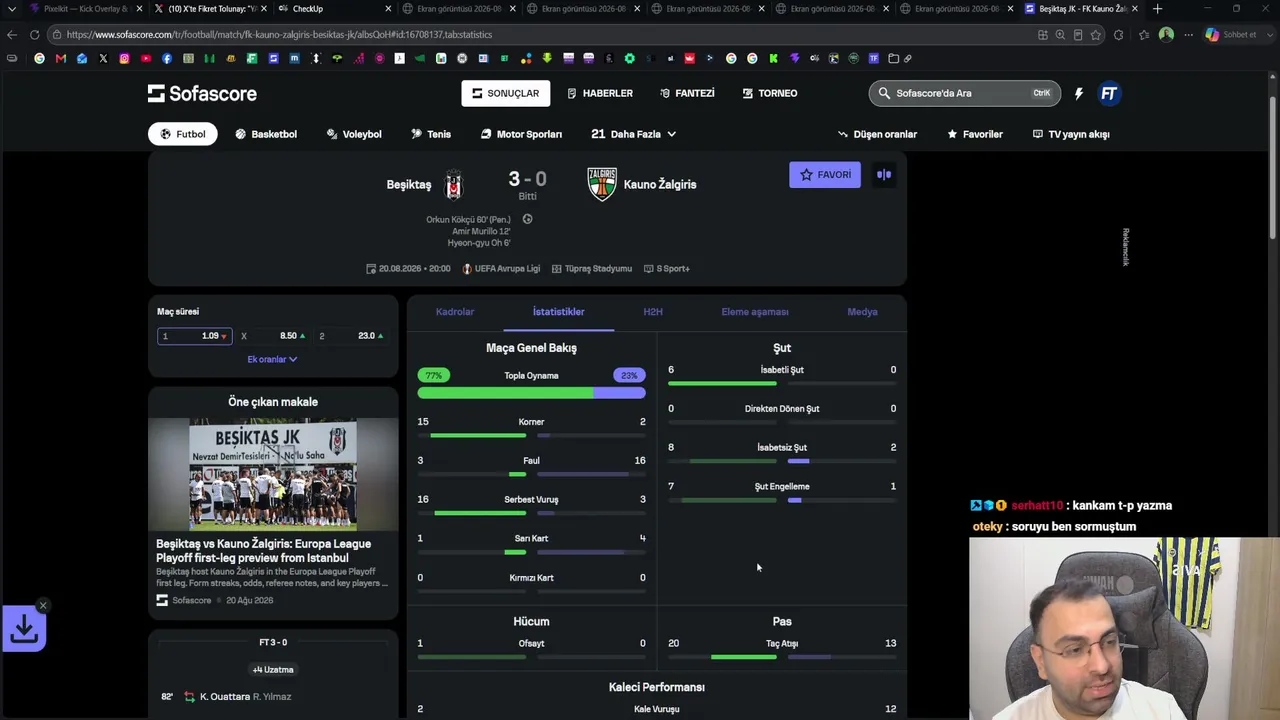
Task: Select the Futbol sport filter
Action: coord(183,134)
